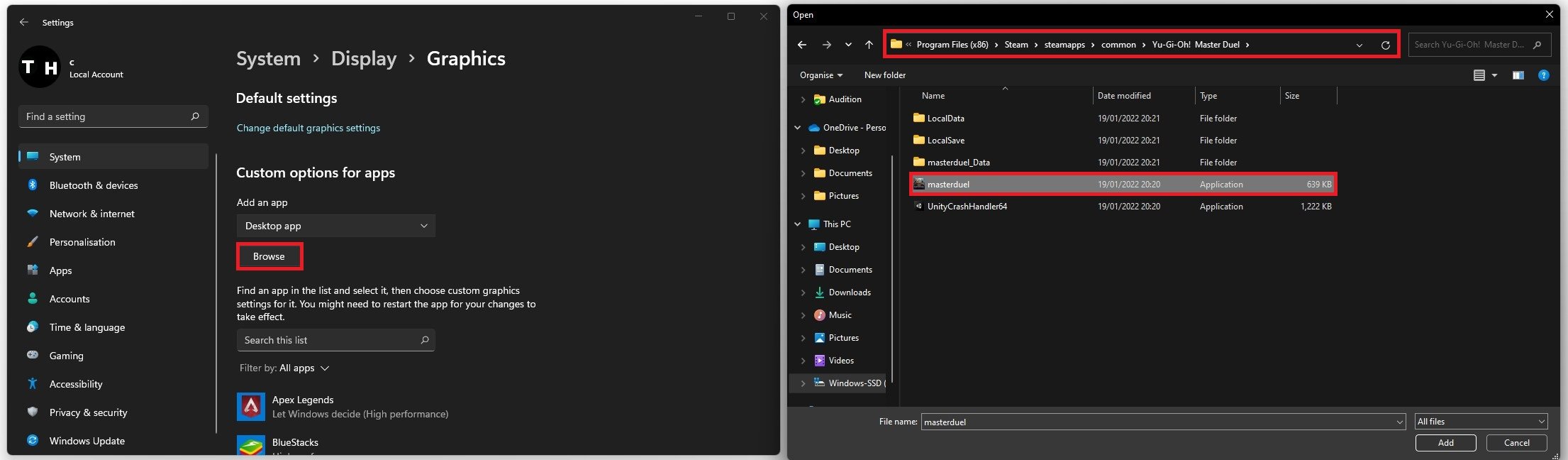
Task: Click the Add button
Action: coord(1445,443)
